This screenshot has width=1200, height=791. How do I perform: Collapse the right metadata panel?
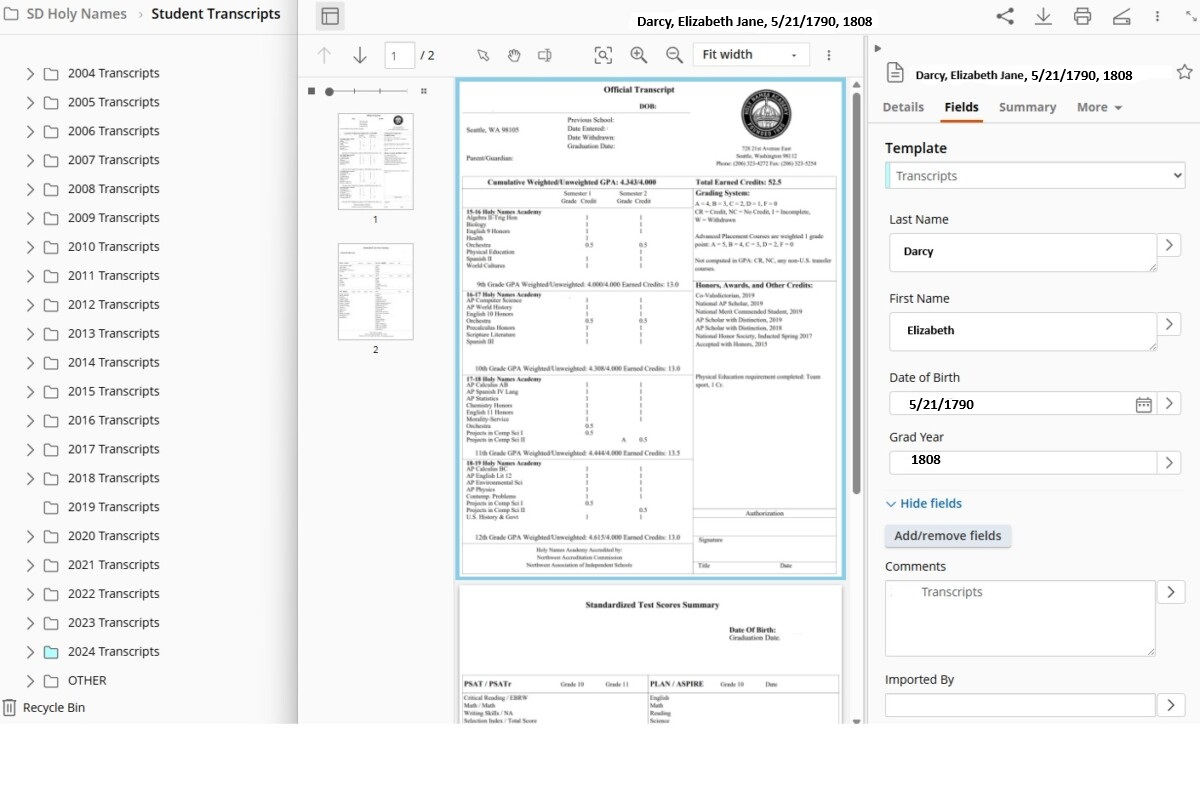pyautogui.click(x=877, y=48)
